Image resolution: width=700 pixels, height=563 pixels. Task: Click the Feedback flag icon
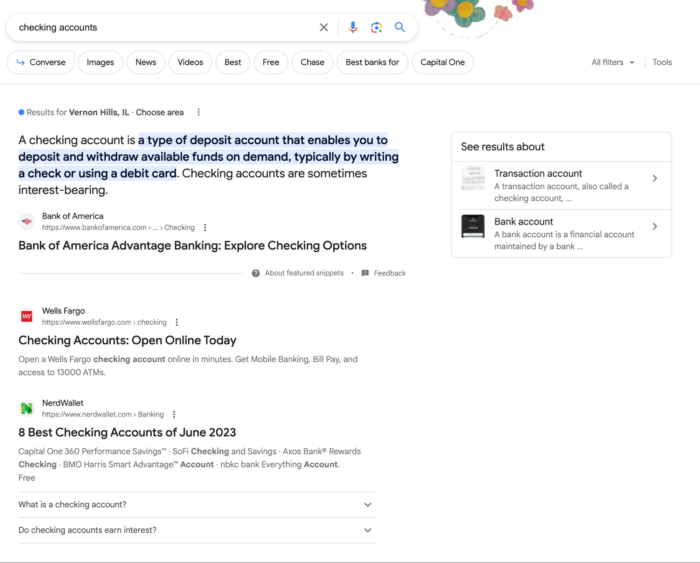click(365, 273)
